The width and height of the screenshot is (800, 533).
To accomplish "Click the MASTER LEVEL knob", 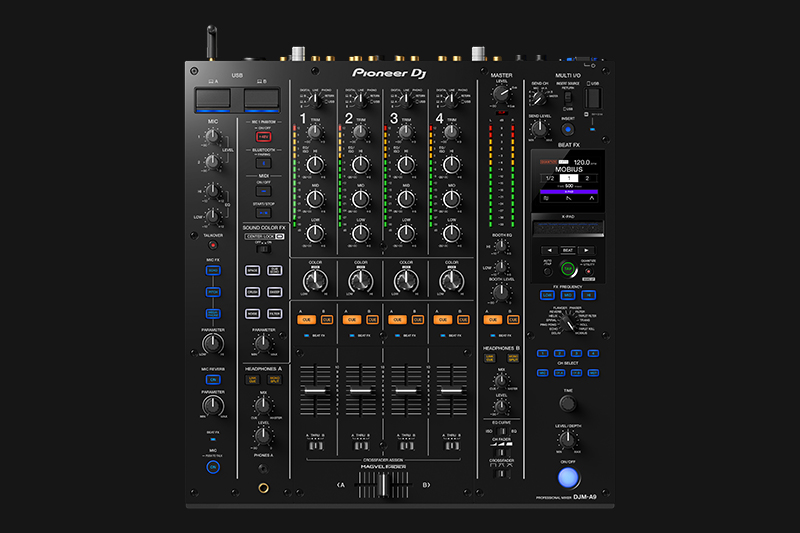I will (501, 94).
